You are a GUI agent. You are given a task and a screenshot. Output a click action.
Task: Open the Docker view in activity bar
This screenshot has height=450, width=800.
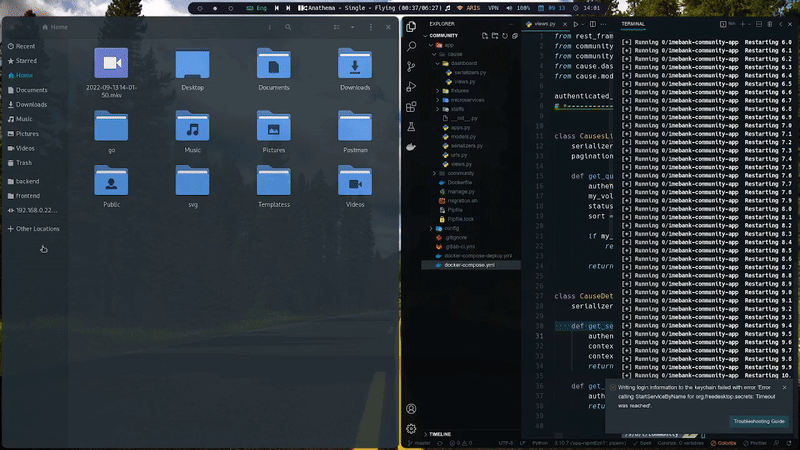click(x=411, y=147)
